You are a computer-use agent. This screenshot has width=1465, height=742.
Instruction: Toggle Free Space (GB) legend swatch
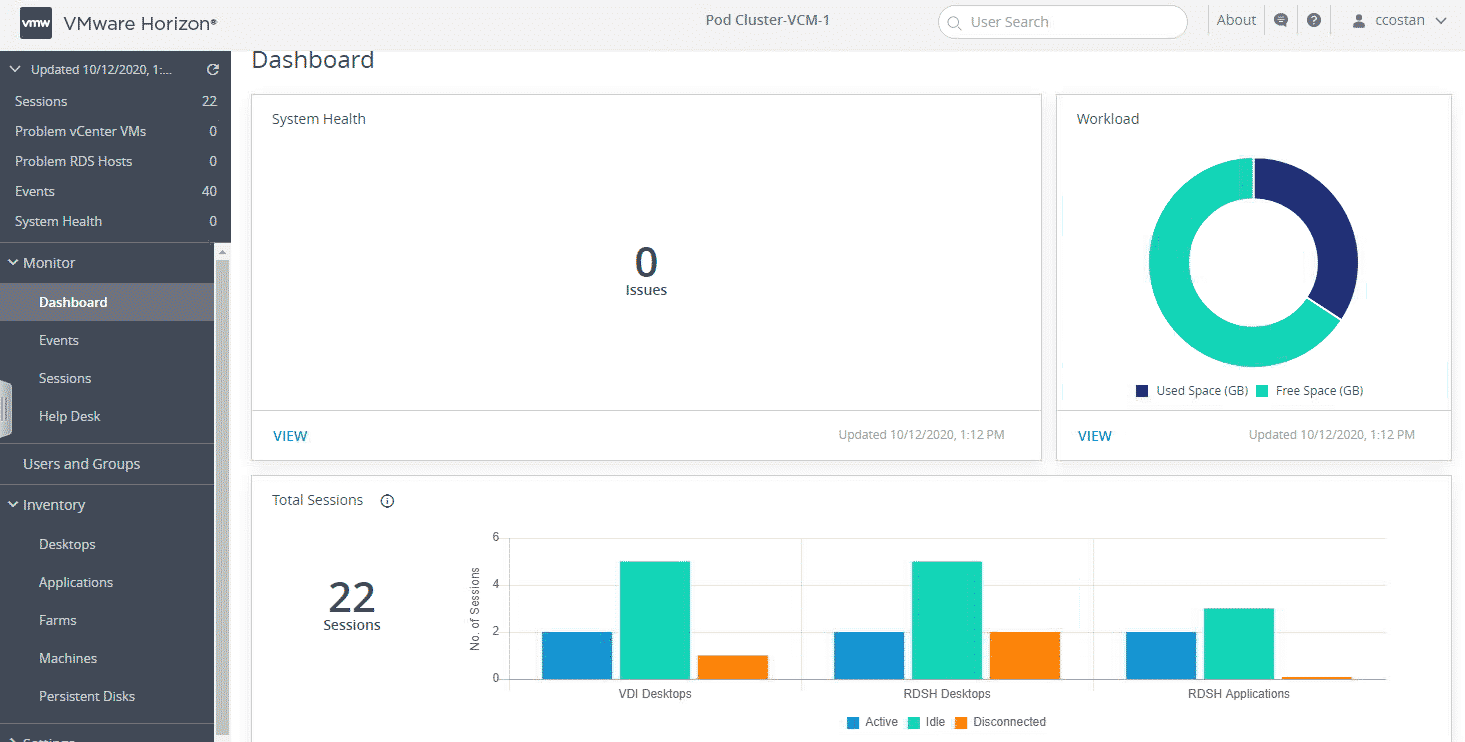(1262, 391)
